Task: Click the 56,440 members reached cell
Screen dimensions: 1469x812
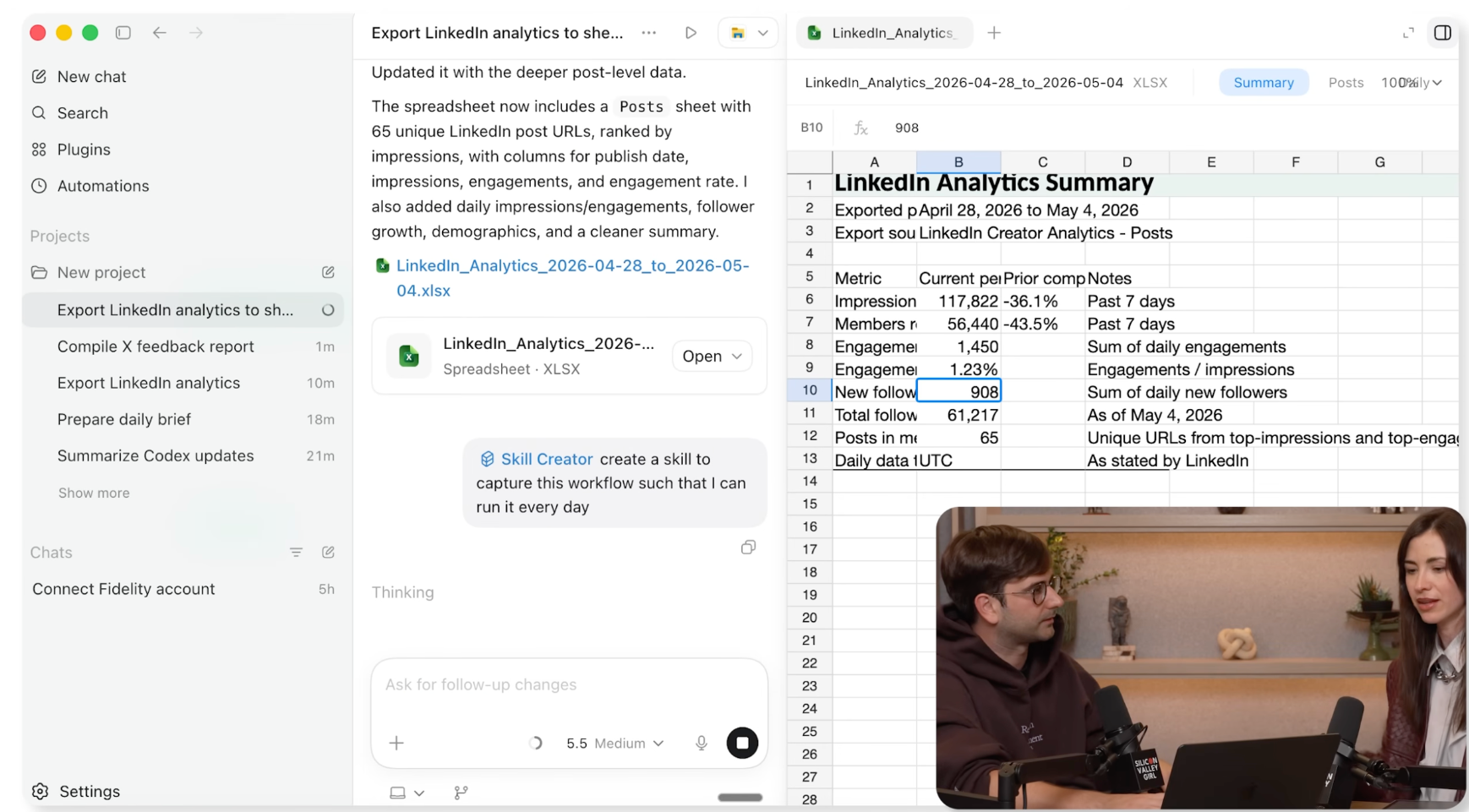Action: coord(958,324)
